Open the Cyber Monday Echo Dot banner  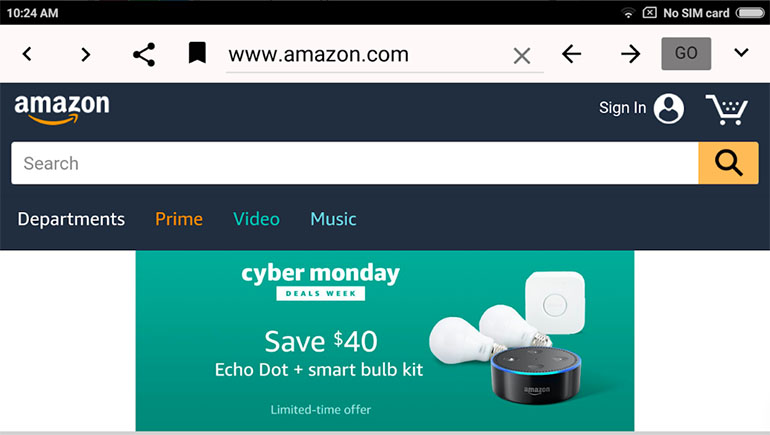click(385, 341)
